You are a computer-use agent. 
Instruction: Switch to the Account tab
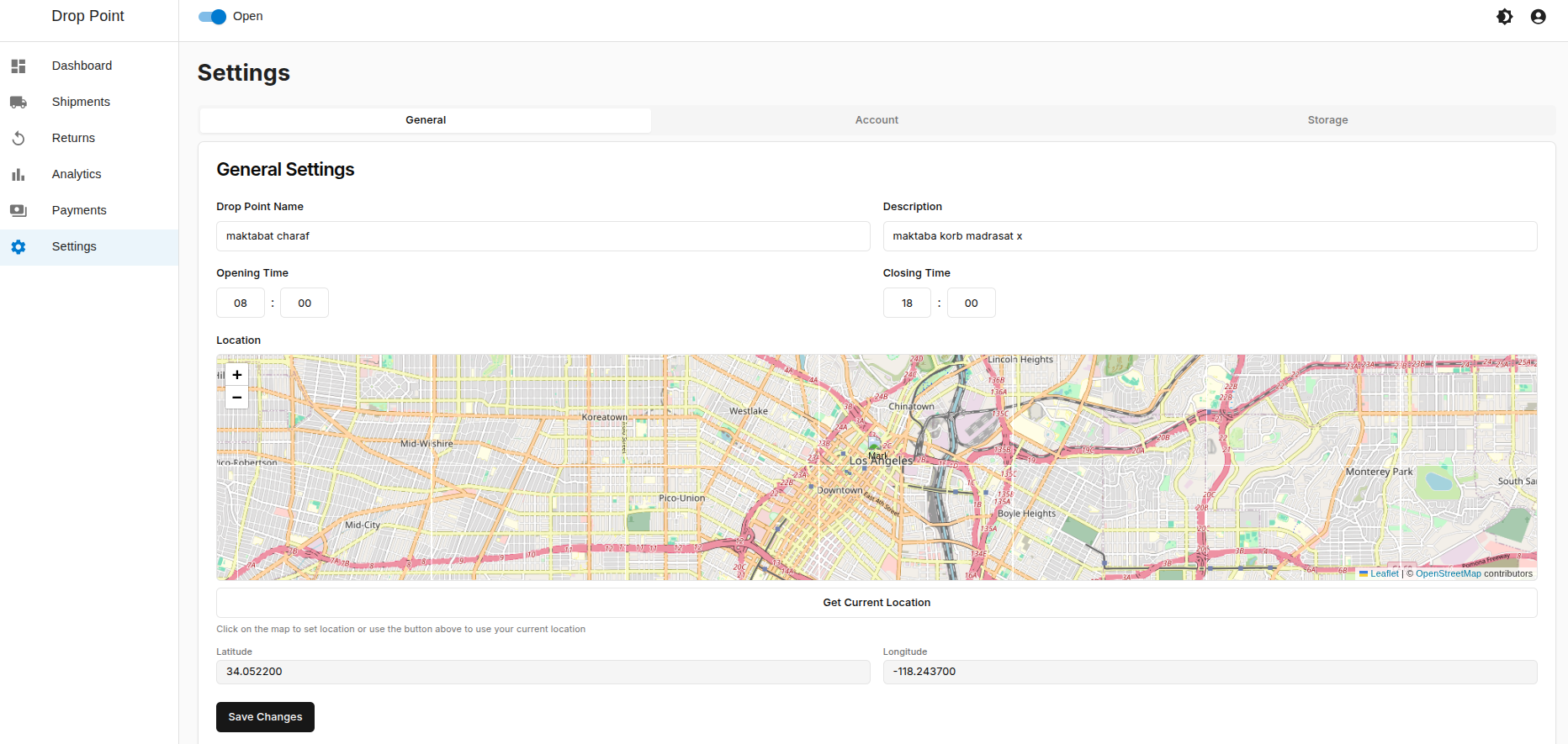877,120
